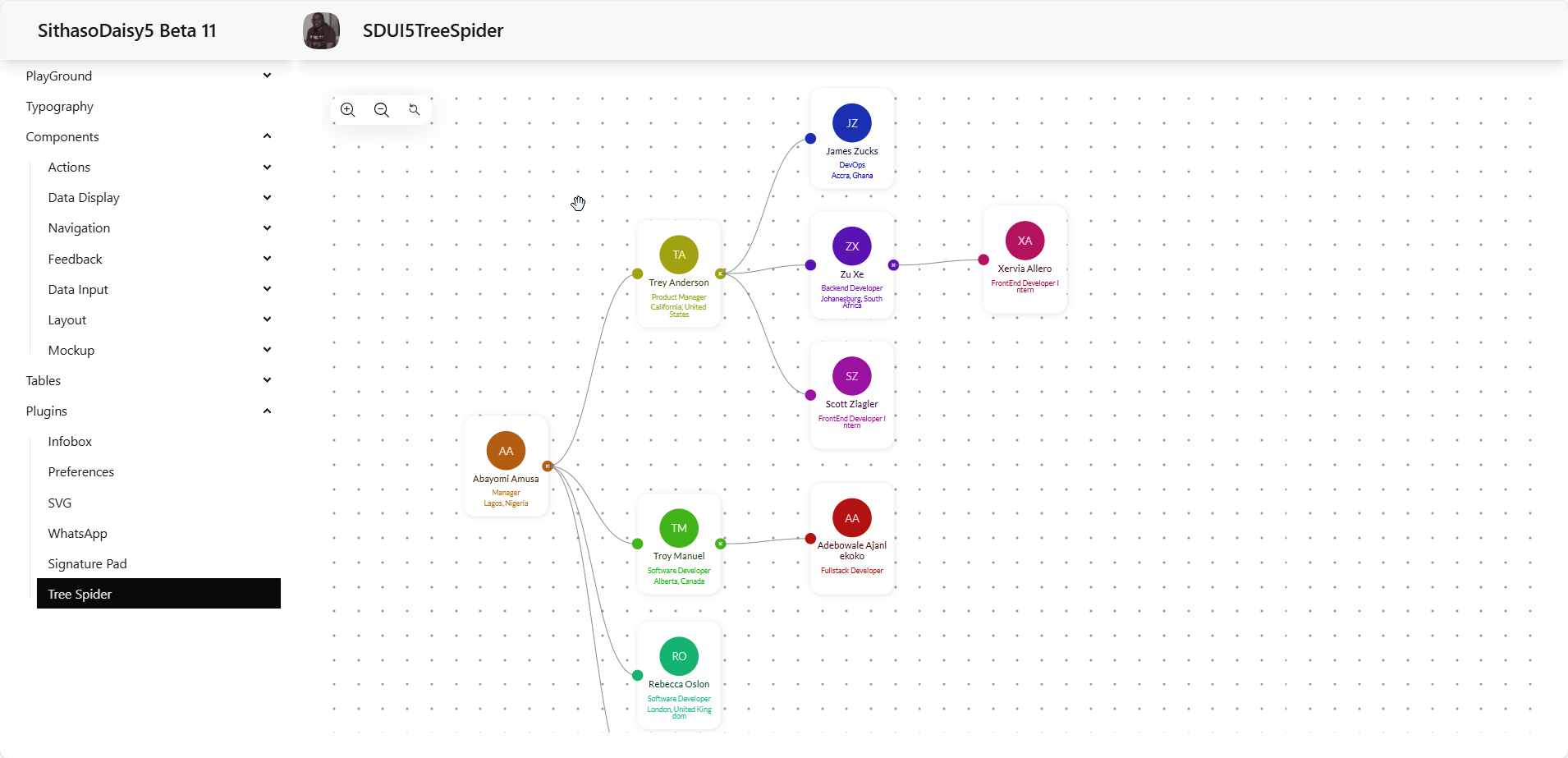Expand the Mockup submenu chevron
The width and height of the screenshot is (1568, 758).
click(267, 350)
